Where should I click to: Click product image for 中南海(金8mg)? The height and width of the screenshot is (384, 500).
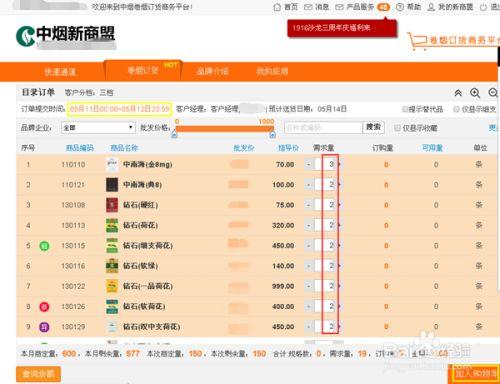coord(112,164)
